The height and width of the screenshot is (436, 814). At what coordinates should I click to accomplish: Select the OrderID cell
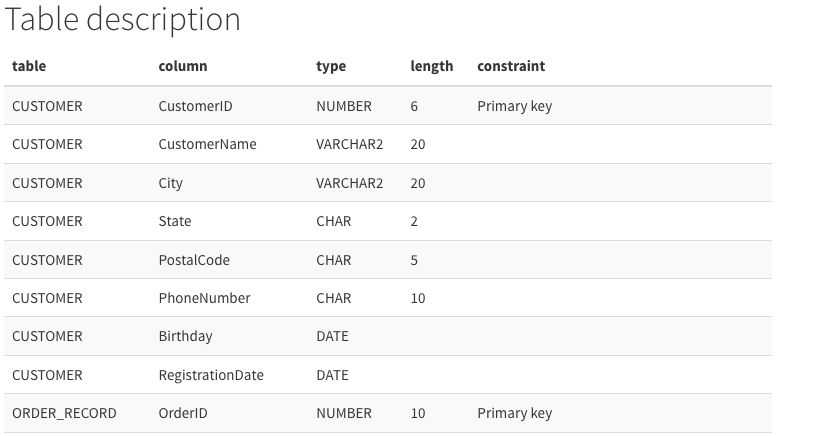coord(183,413)
